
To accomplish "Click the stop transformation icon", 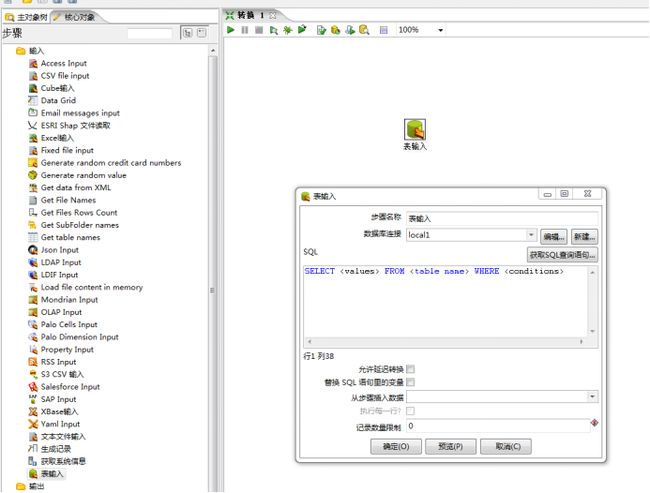I will [259, 30].
